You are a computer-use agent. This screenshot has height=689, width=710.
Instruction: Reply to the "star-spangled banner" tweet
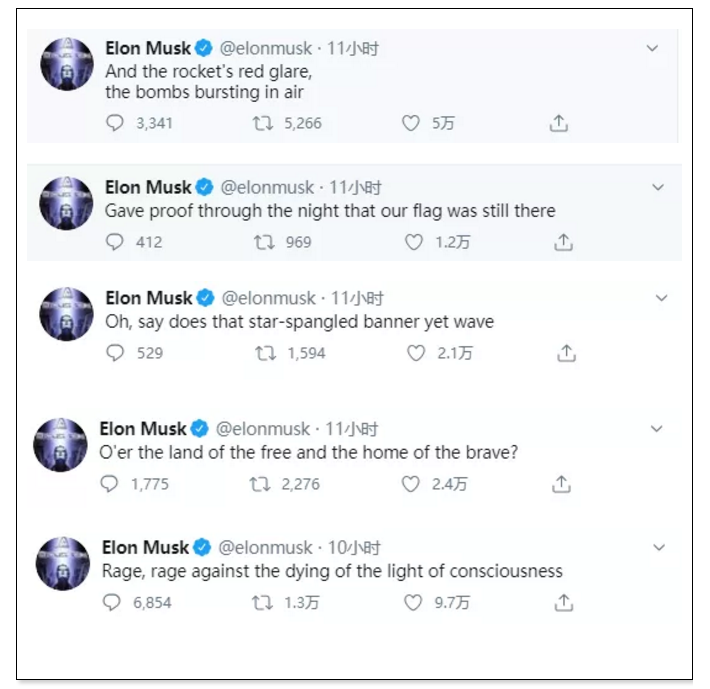click(x=116, y=353)
